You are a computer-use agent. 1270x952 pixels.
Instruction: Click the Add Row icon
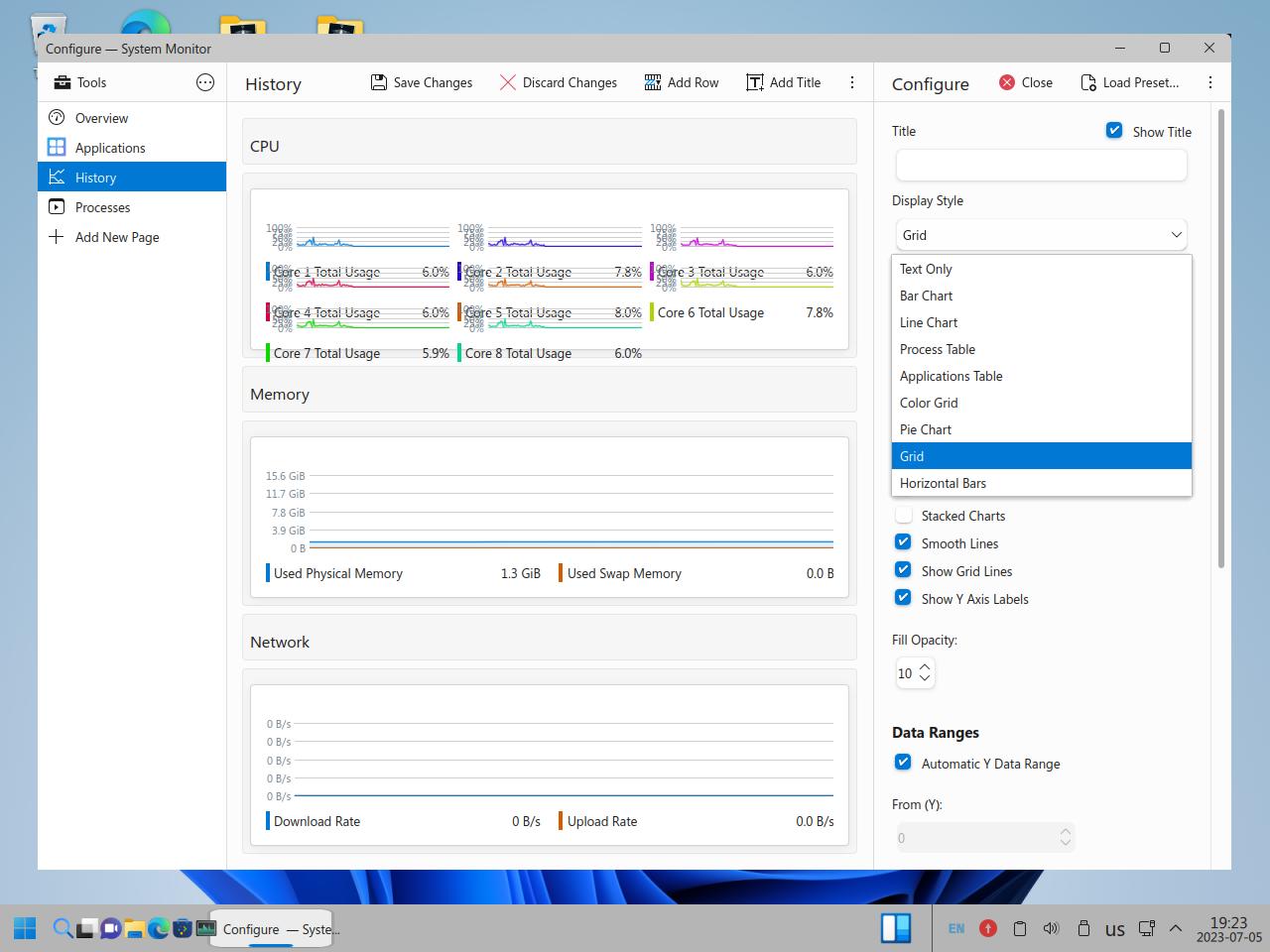pos(653,82)
